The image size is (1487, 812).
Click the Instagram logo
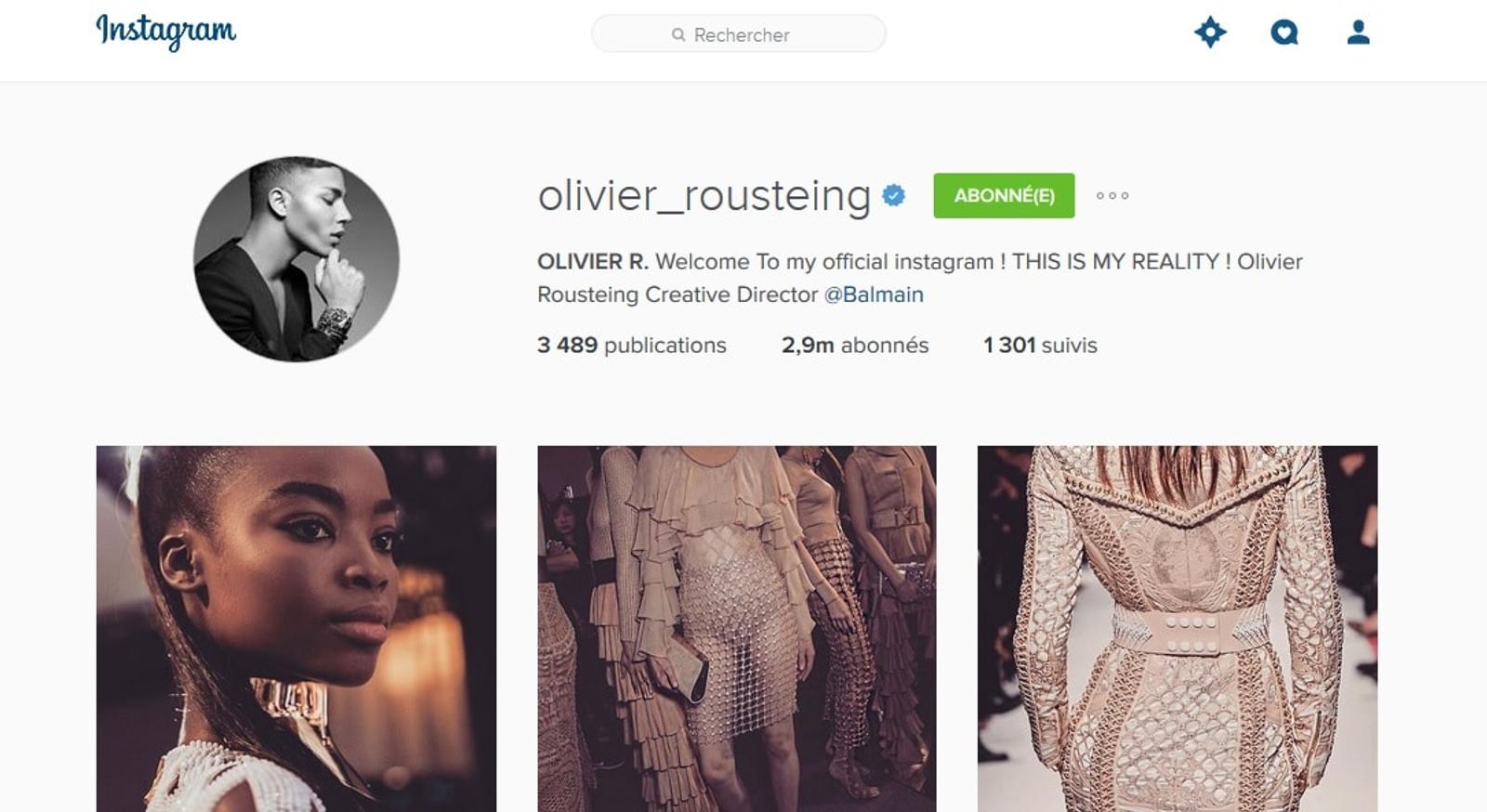click(165, 32)
